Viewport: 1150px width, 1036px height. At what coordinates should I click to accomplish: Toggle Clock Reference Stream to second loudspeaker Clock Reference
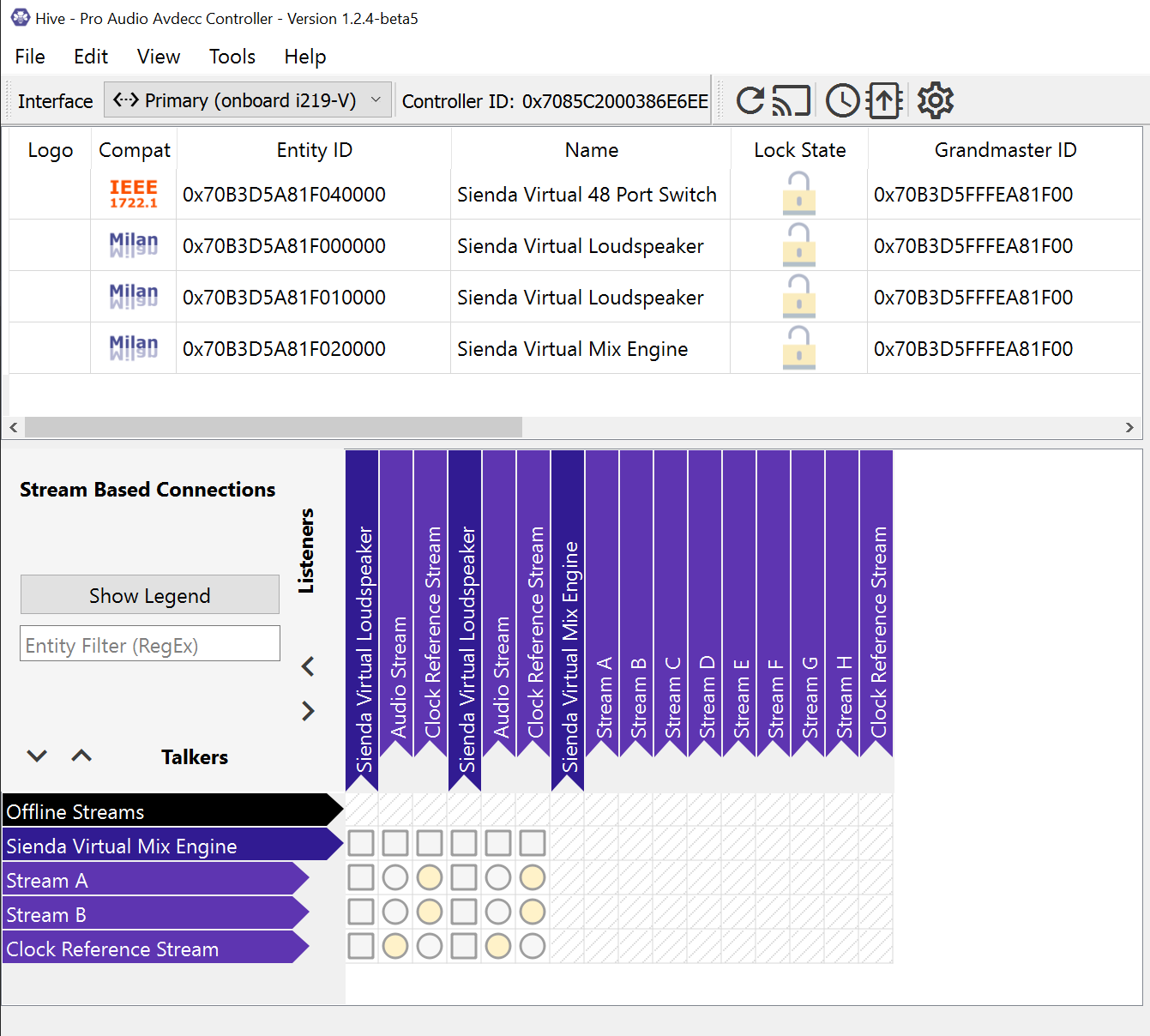(533, 946)
